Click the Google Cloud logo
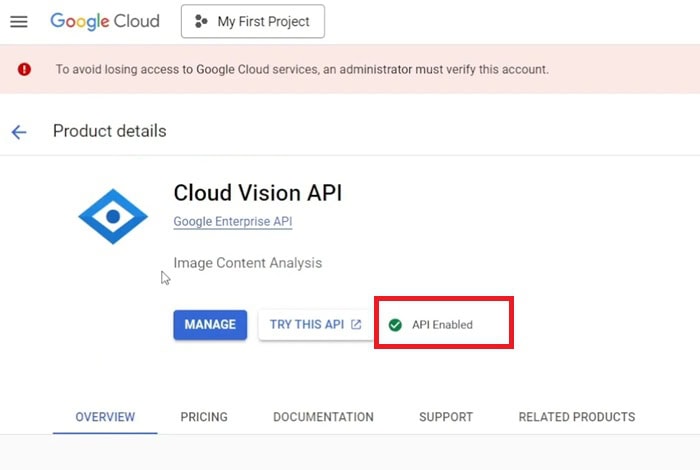Image resolution: width=700 pixels, height=470 pixels. 105,21
